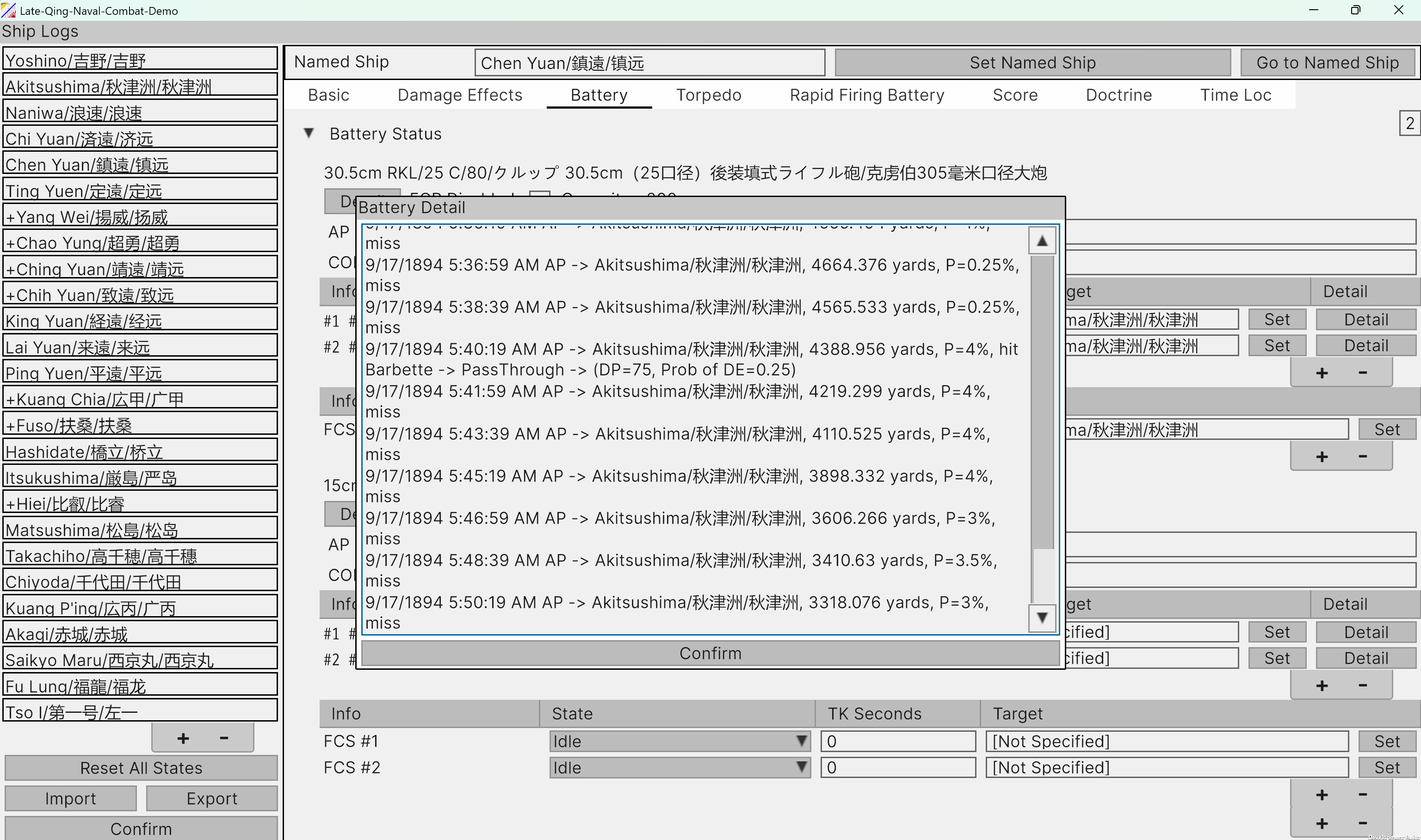Viewport: 1421px width, 840px height.
Task: Click the scroll-up arrow in Battery Detail log
Action: click(x=1042, y=240)
